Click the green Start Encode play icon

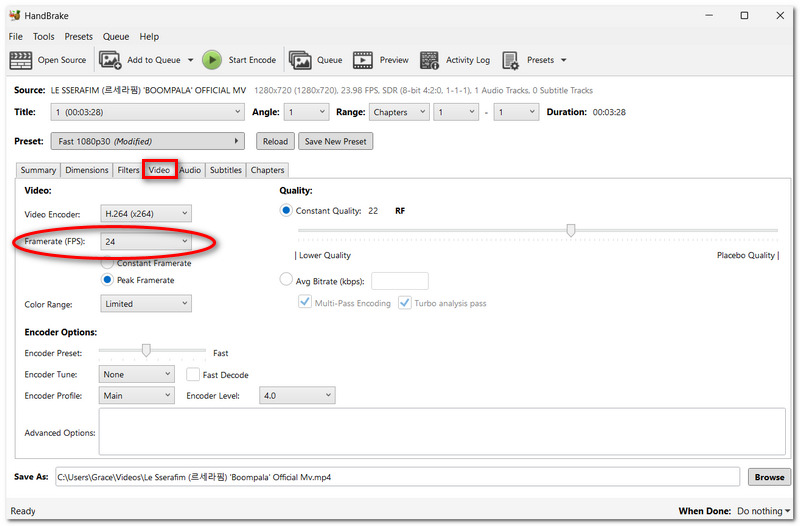point(212,60)
